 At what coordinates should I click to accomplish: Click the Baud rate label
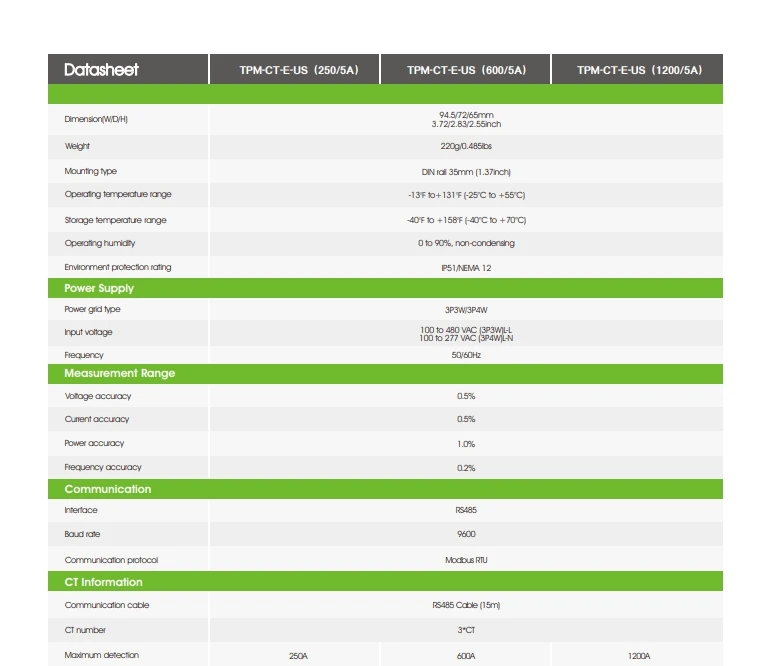tap(82, 535)
